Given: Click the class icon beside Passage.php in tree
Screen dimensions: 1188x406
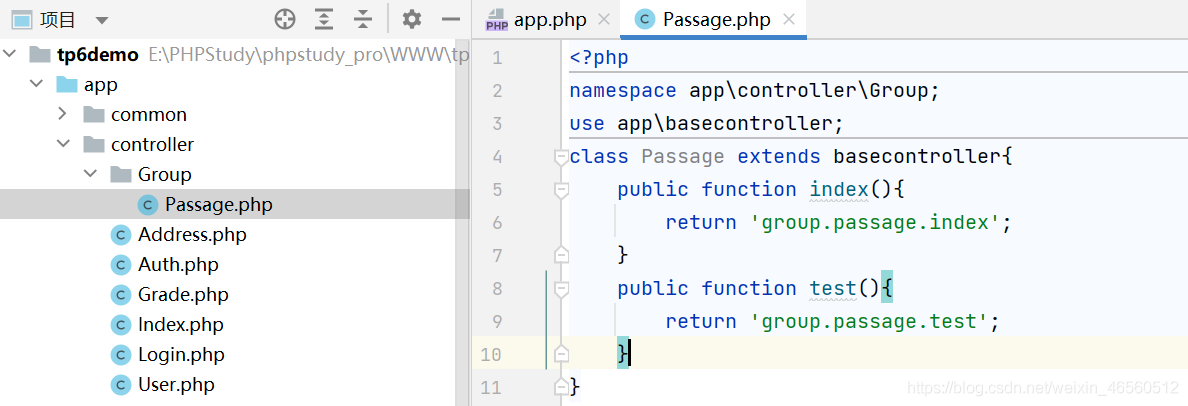Looking at the screenshot, I should pyautogui.click(x=148, y=205).
